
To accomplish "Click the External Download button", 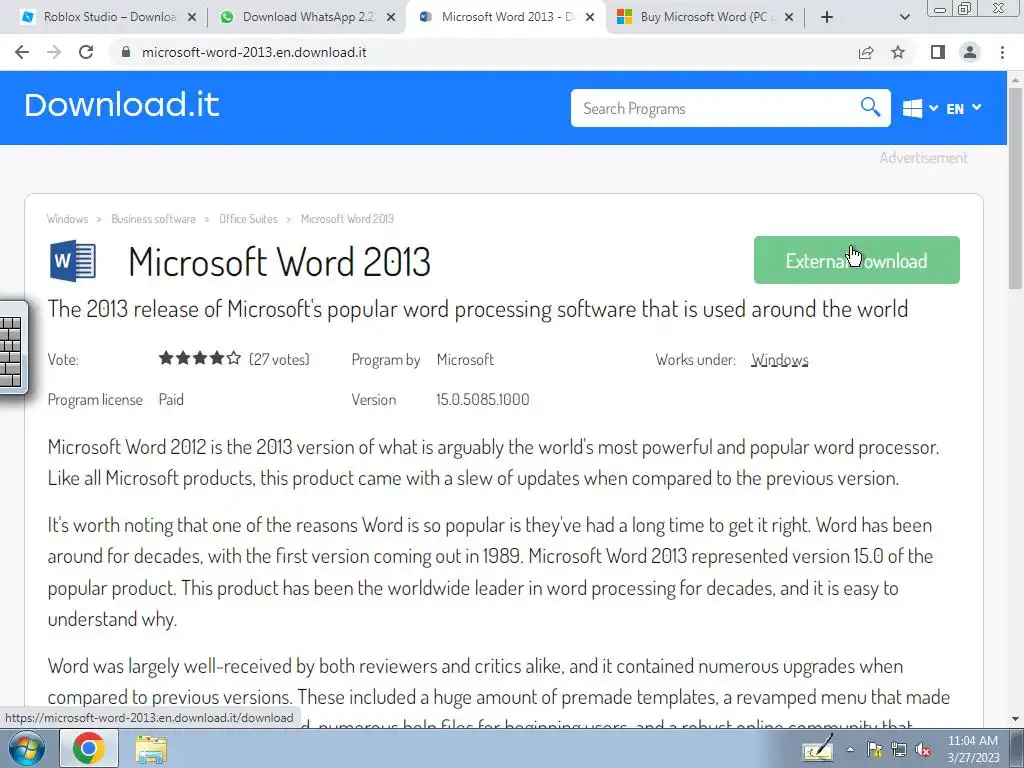I will coord(857,260).
